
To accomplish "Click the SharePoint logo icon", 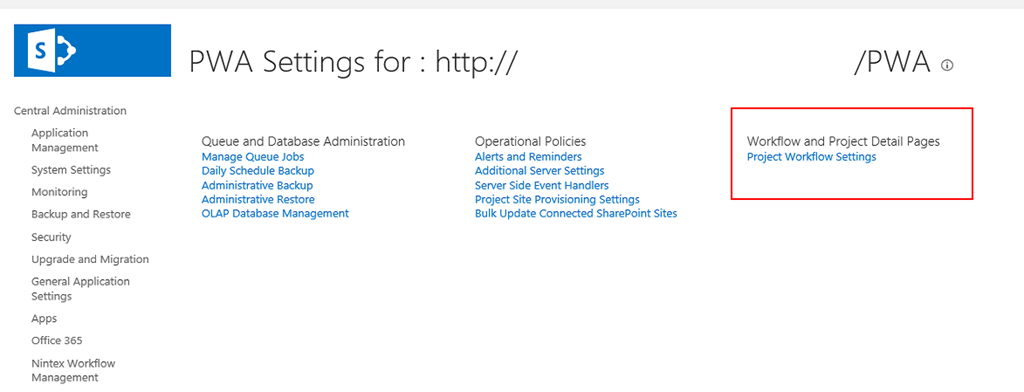I will (92, 50).
